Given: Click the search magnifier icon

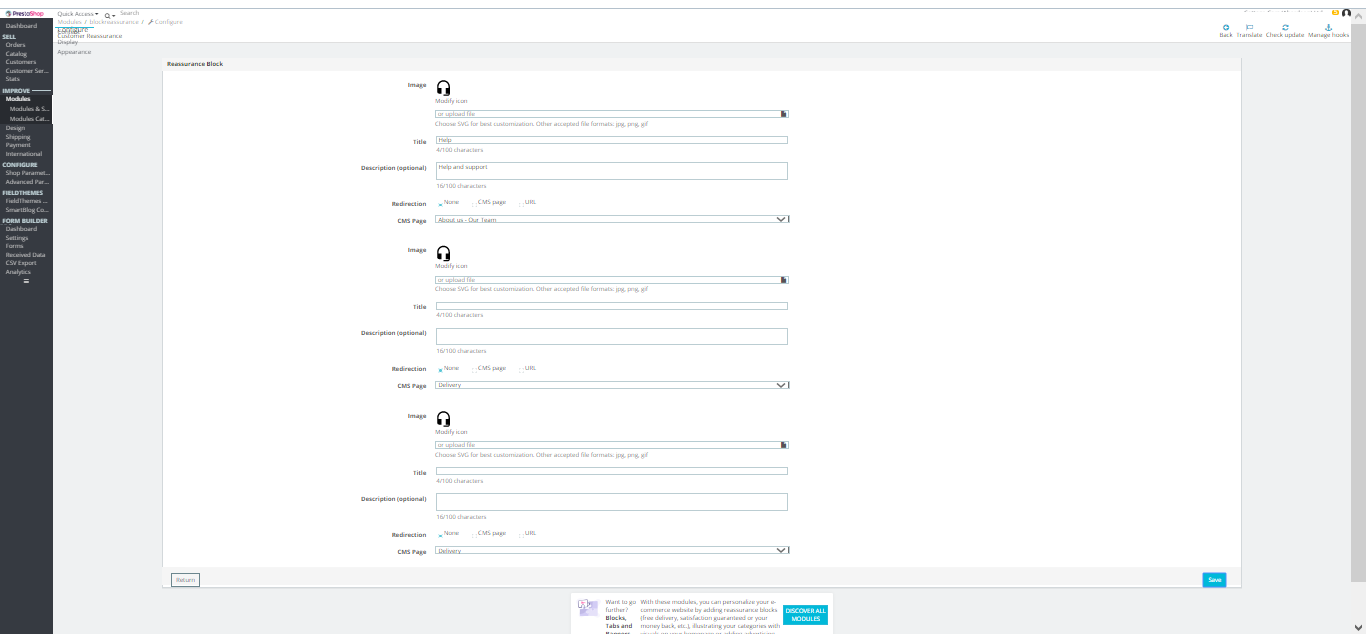Looking at the screenshot, I should coord(108,15).
